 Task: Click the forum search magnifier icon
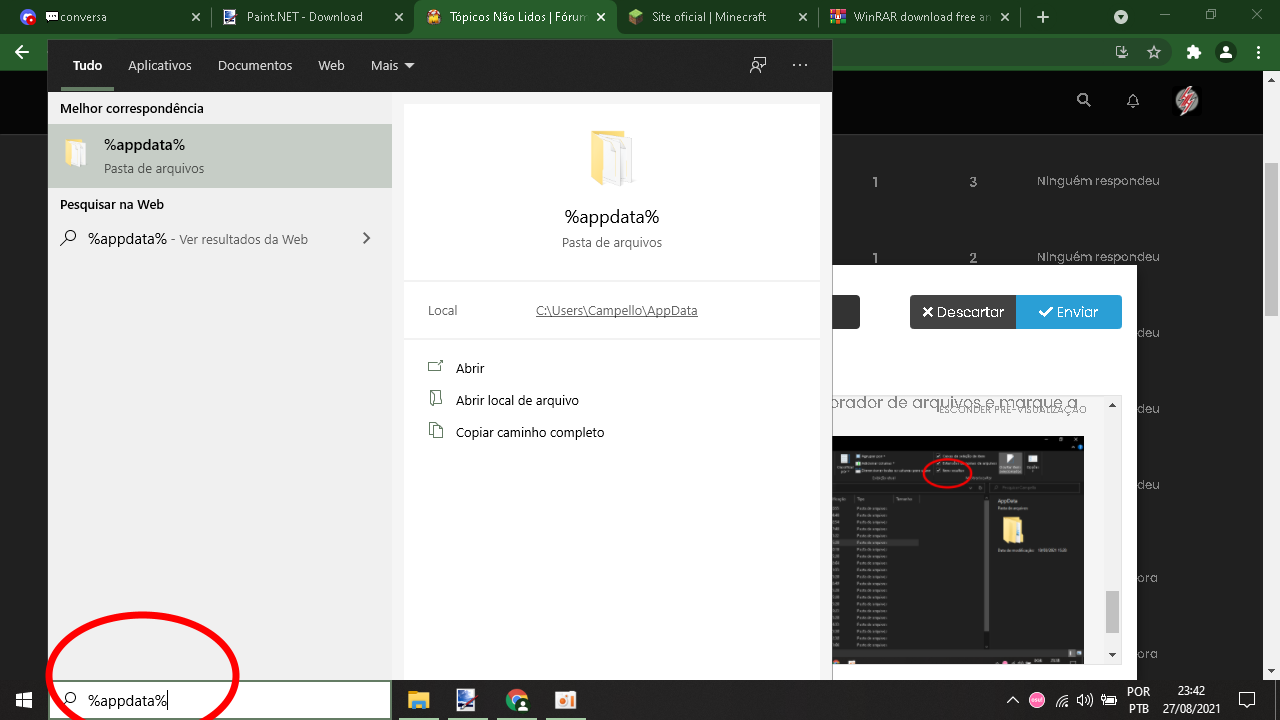point(1084,100)
